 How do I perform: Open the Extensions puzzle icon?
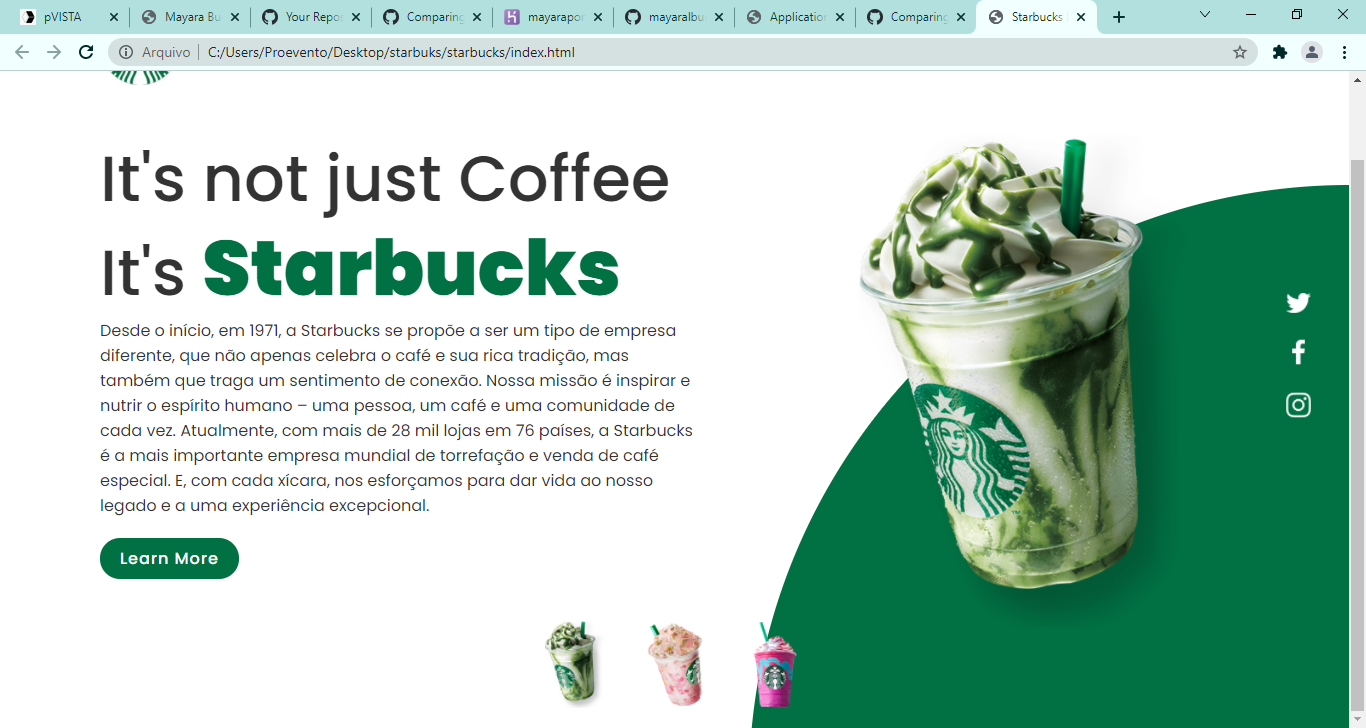click(1279, 52)
